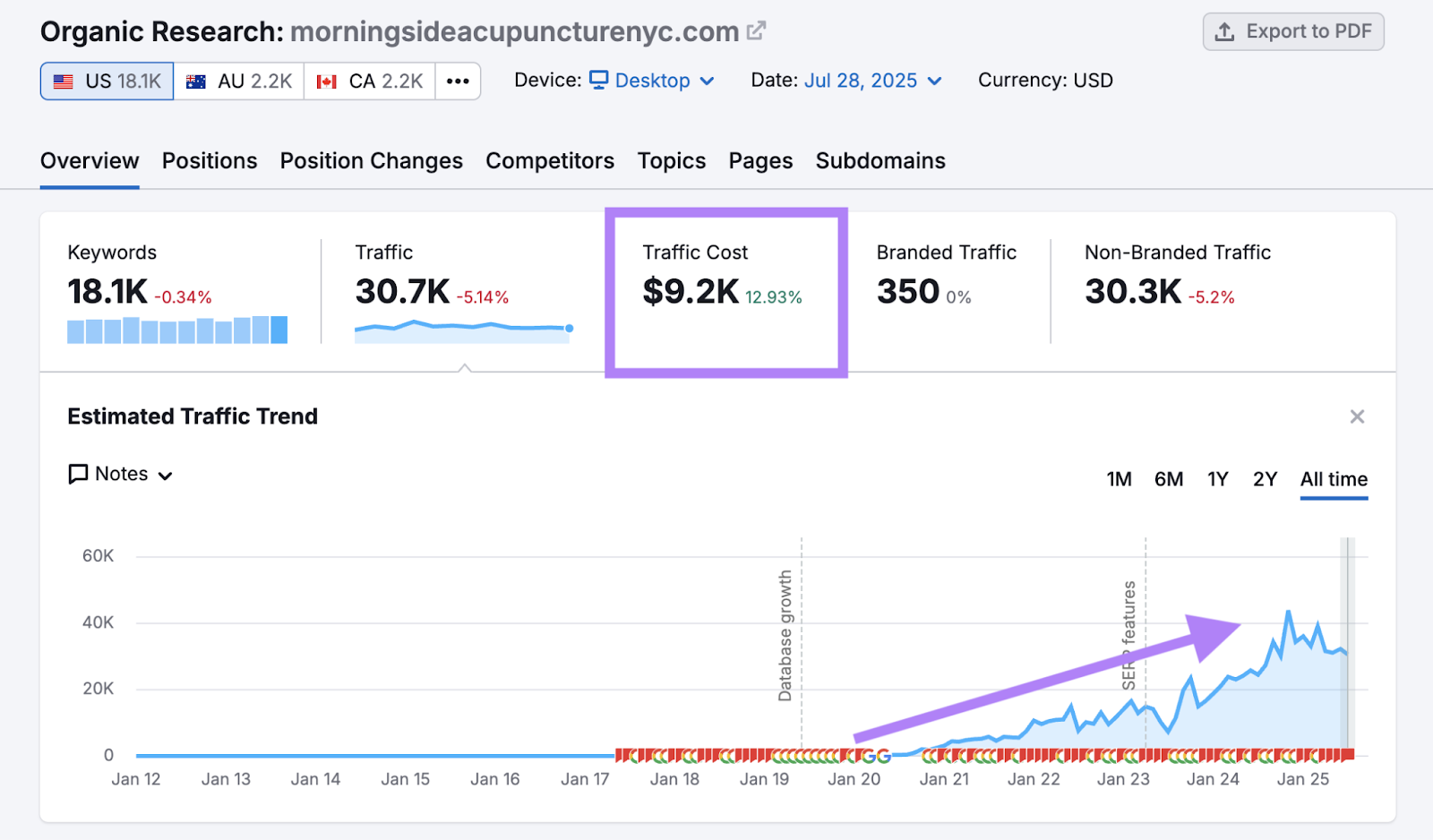Open the Competitors tab
The image size is (1433, 840).
[x=550, y=161]
